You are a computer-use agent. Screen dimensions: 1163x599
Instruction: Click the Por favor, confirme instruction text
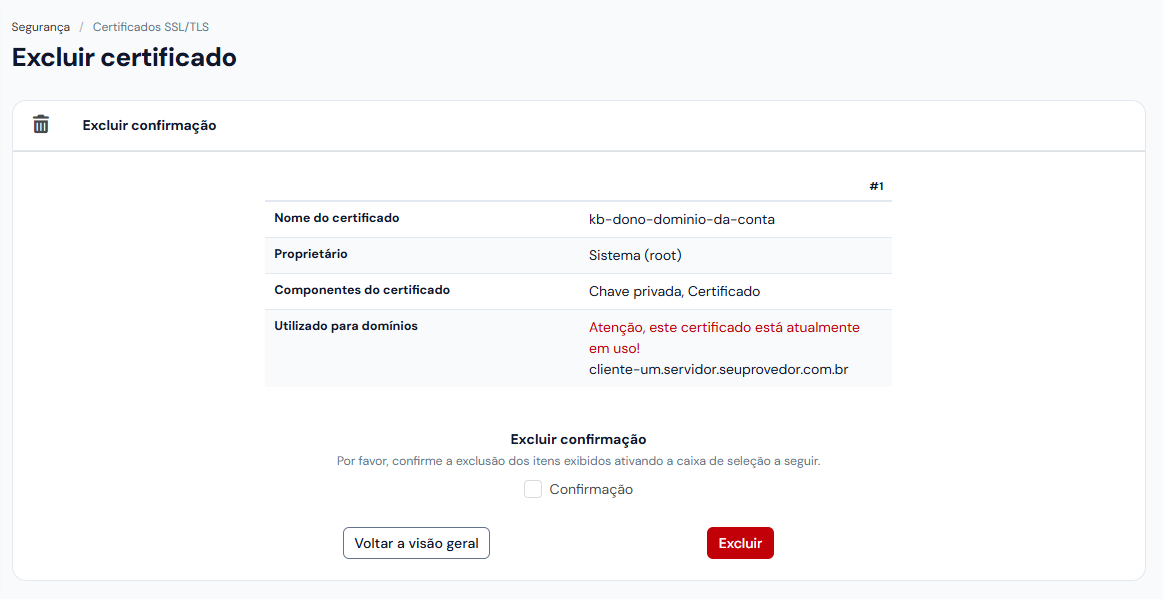pyautogui.click(x=579, y=461)
